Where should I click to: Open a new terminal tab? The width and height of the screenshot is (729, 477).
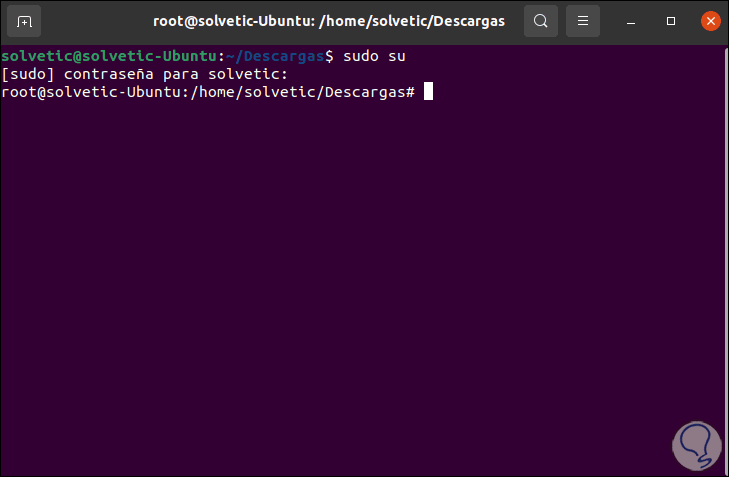[24, 21]
